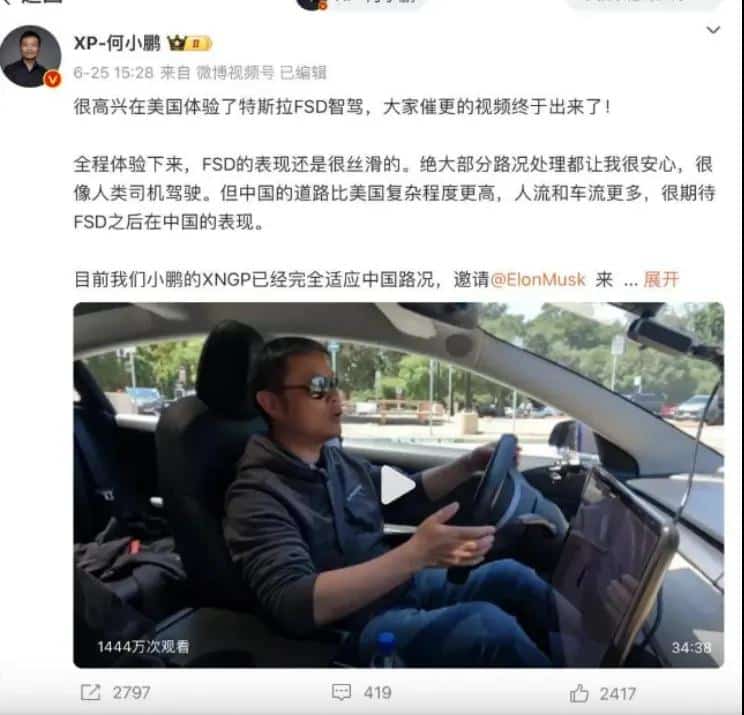The image size is (744, 715).
Task: Like the post with thumbs-up icon
Action: 579,694
